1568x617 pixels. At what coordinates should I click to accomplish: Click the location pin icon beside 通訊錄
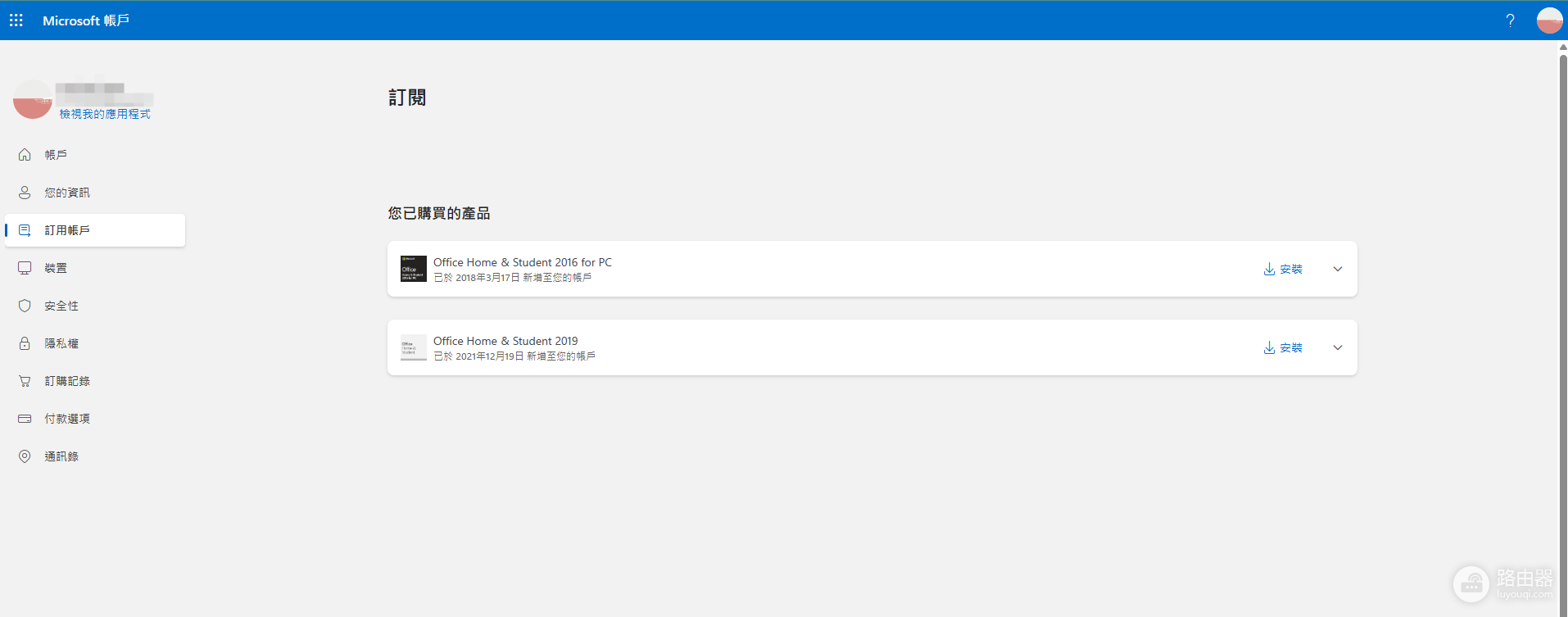point(25,456)
